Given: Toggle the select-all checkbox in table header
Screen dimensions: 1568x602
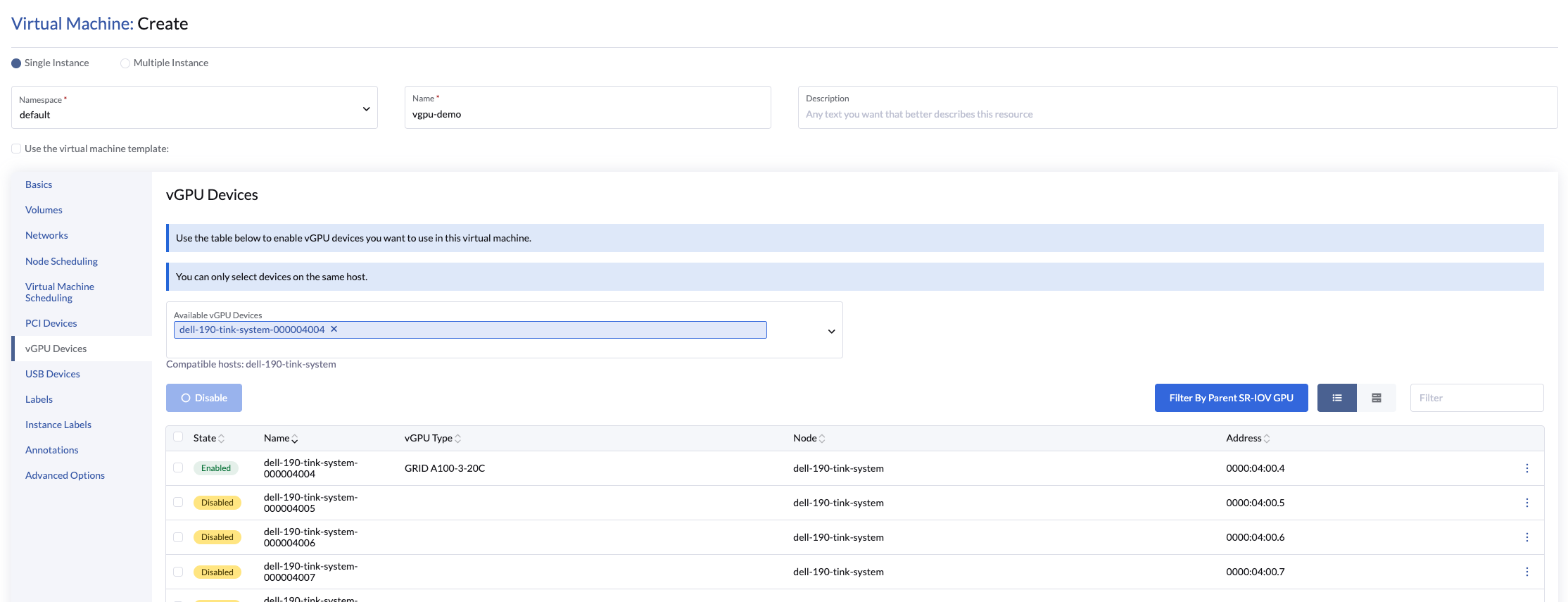Looking at the screenshot, I should [x=178, y=437].
